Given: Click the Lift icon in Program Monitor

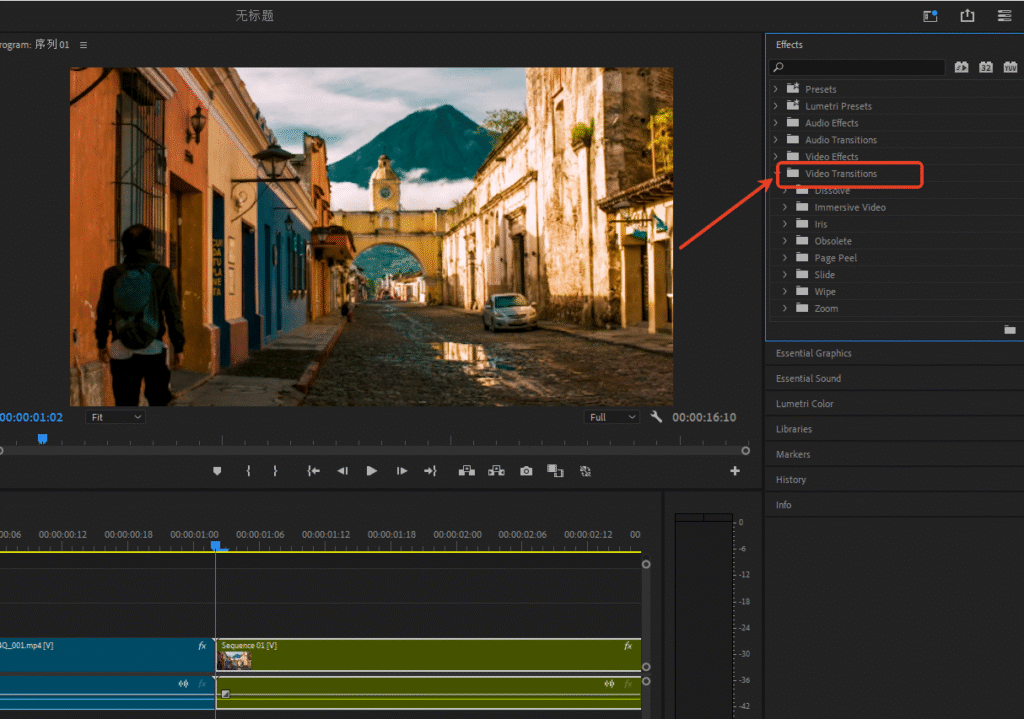Looking at the screenshot, I should 466,470.
